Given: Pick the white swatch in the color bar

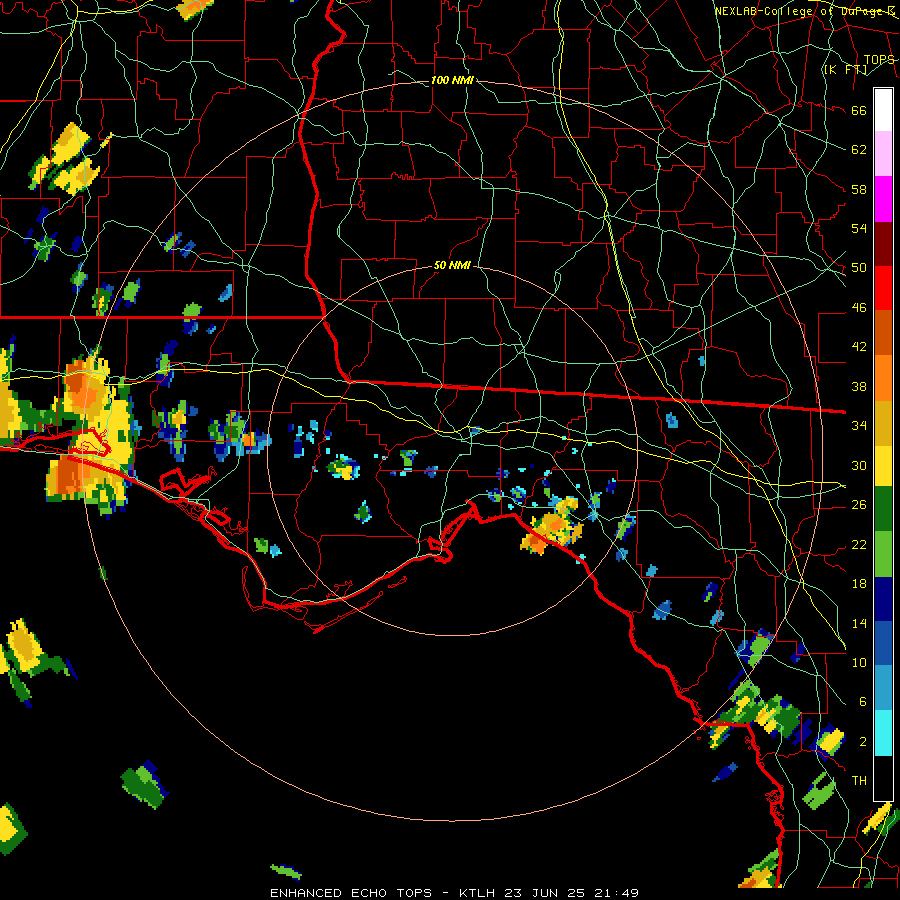Looking at the screenshot, I should [883, 110].
